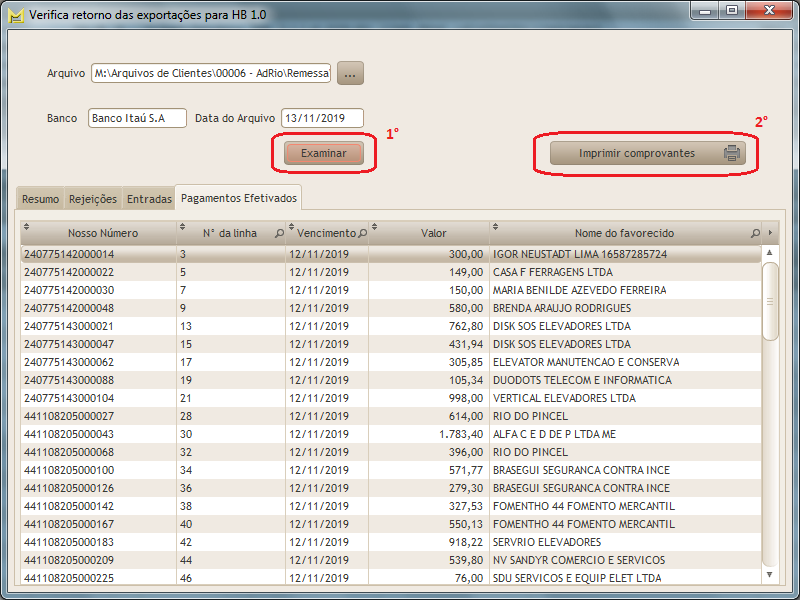Open the file browser with the '...' button

(x=350, y=73)
